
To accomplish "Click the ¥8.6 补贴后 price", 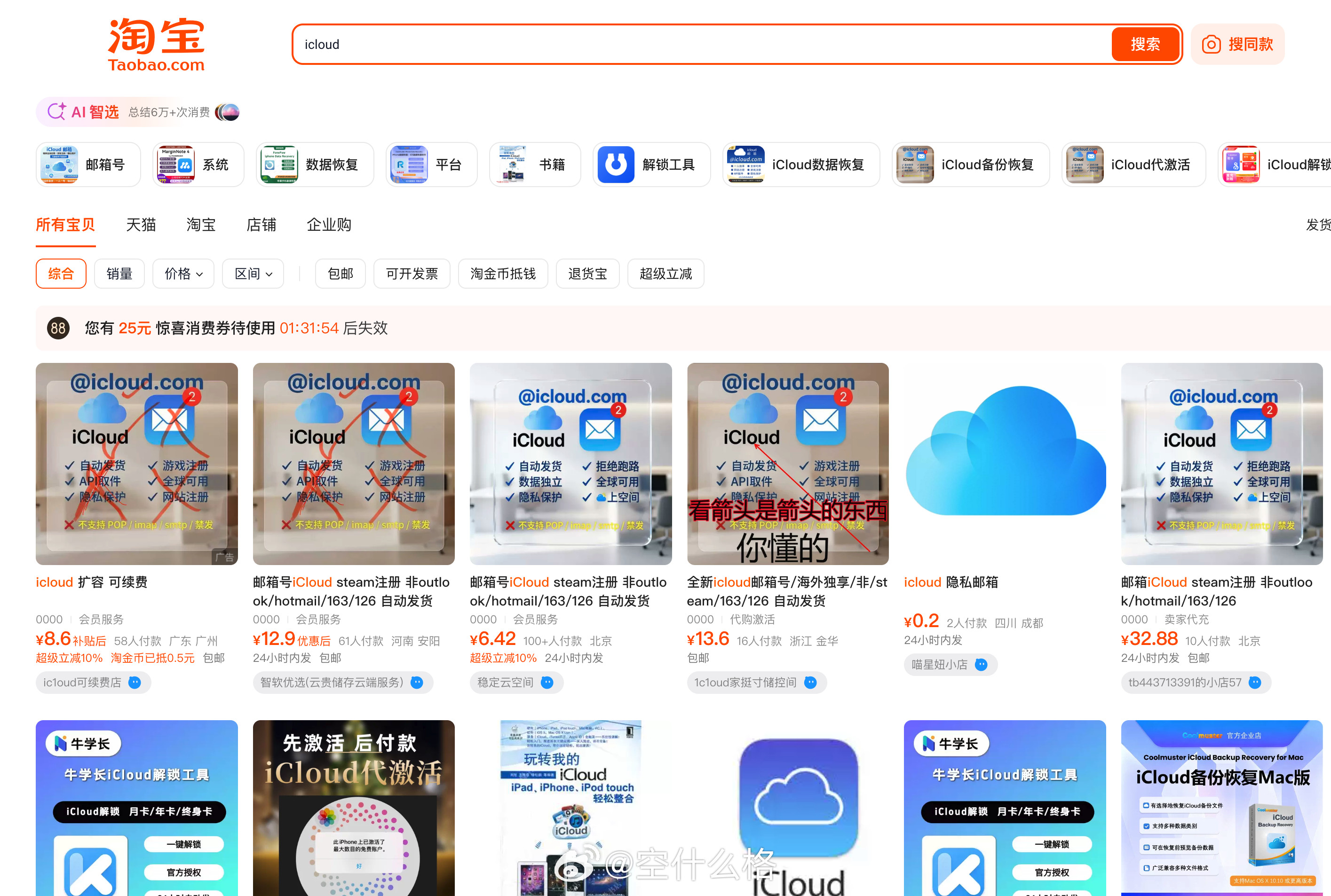I will [71, 639].
